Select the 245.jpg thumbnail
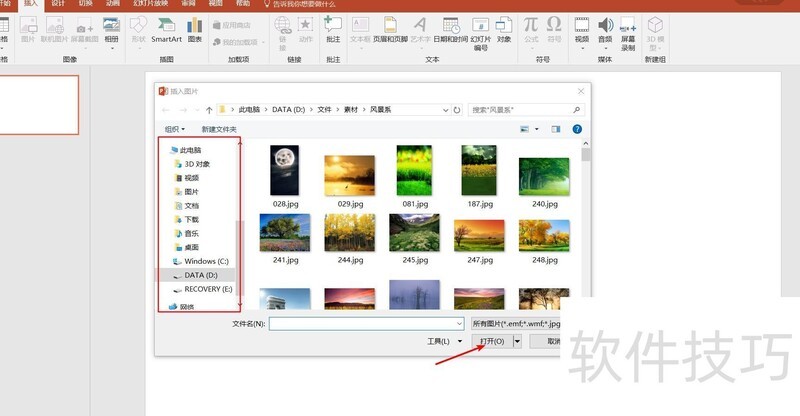800x416 pixels. point(414,233)
